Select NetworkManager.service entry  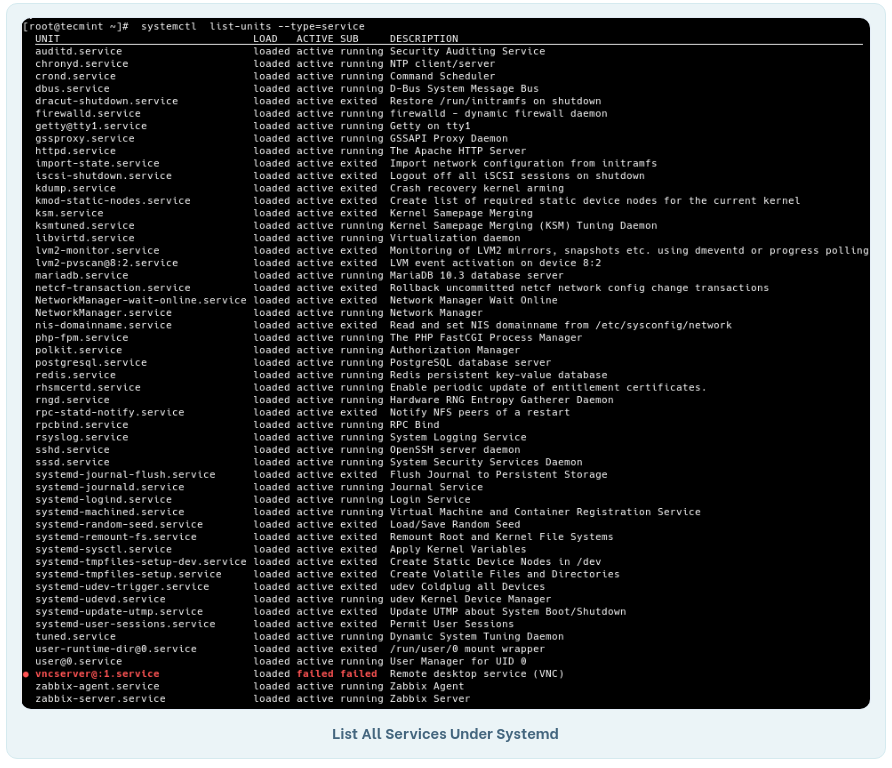pyautogui.click(x=104, y=313)
